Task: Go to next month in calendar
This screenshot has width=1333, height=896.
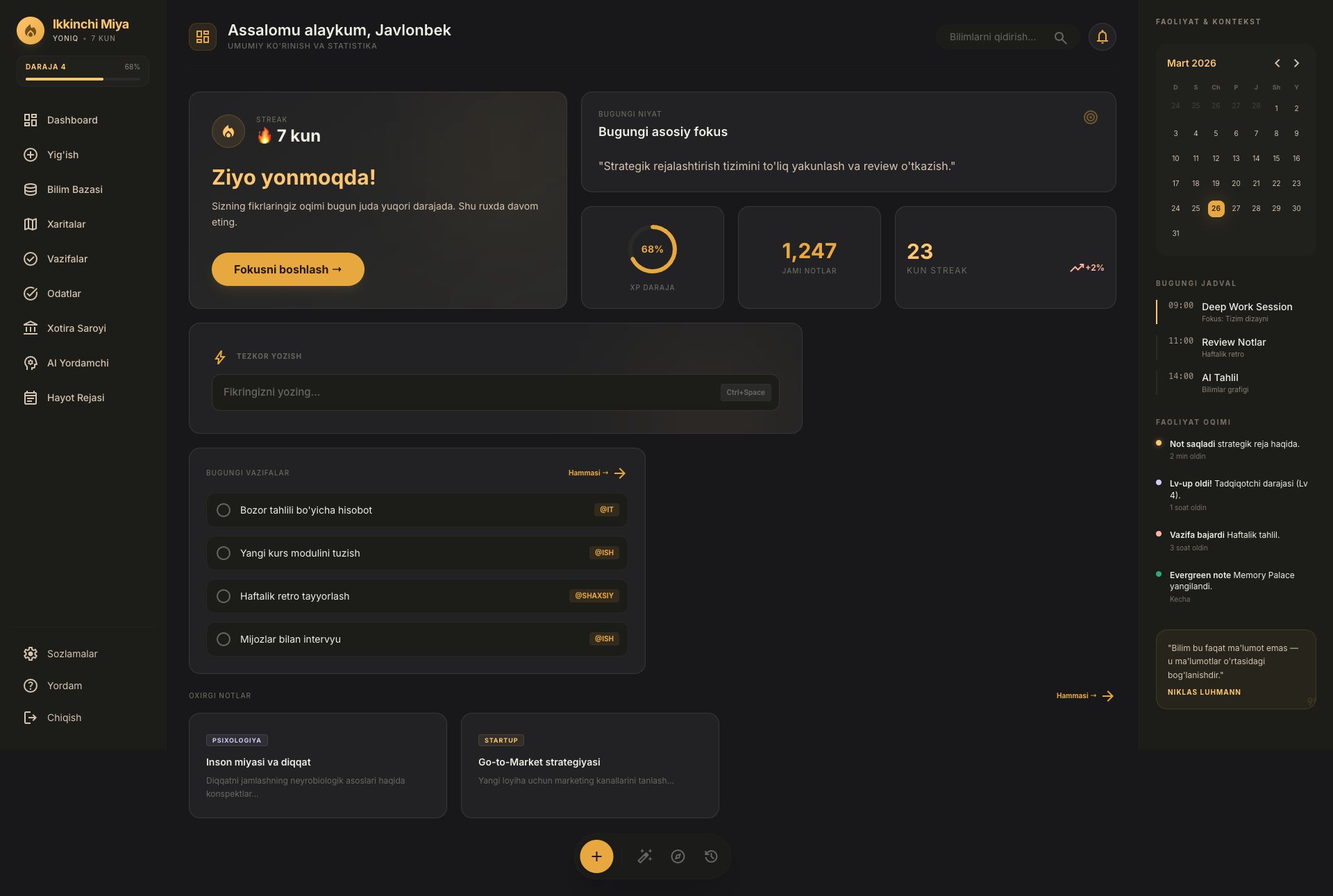Action: tap(1296, 62)
